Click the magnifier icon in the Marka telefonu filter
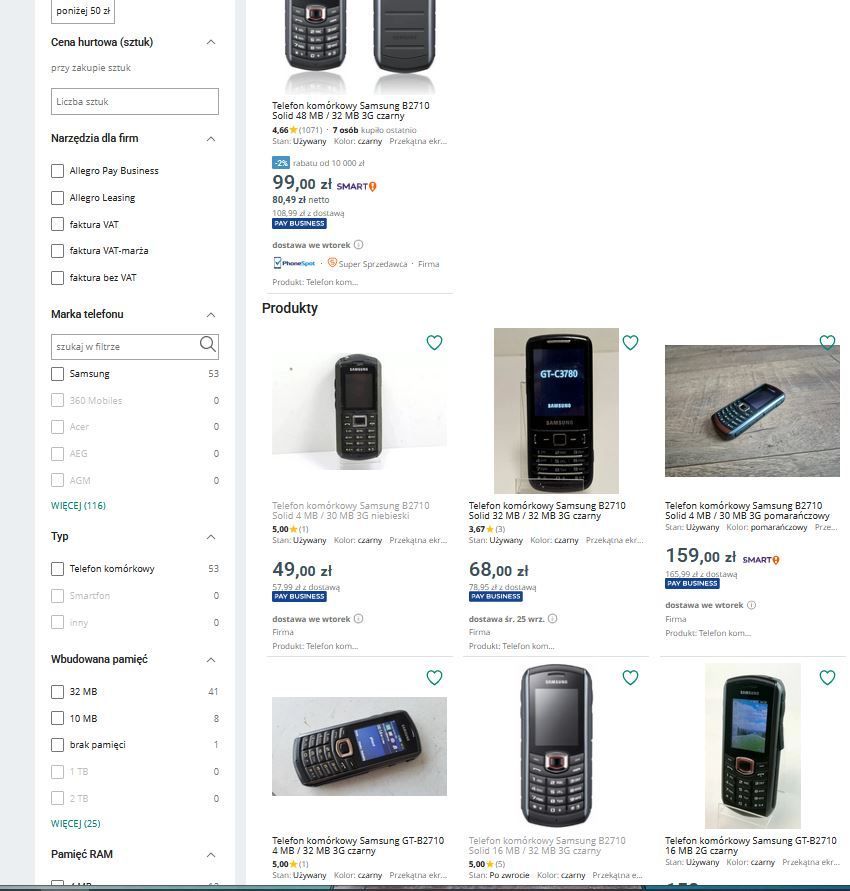This screenshot has width=850, height=891. point(208,344)
